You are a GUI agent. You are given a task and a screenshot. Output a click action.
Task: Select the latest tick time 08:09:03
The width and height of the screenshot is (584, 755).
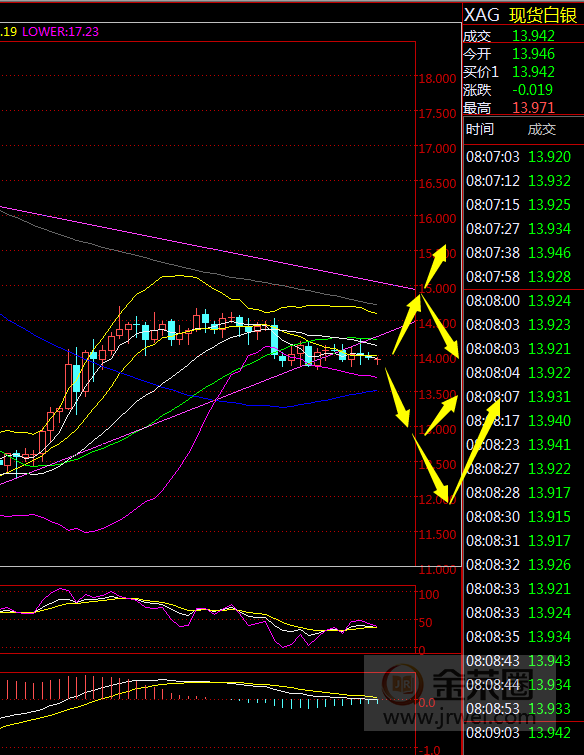coord(493,733)
